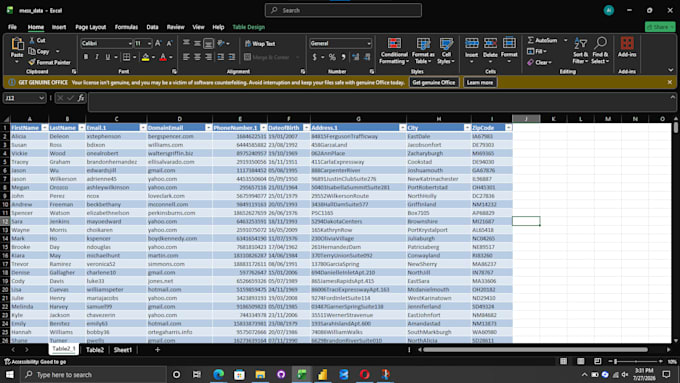Click the Paste clipboard icon
This screenshot has width=680, height=383.
click(x=17, y=44)
